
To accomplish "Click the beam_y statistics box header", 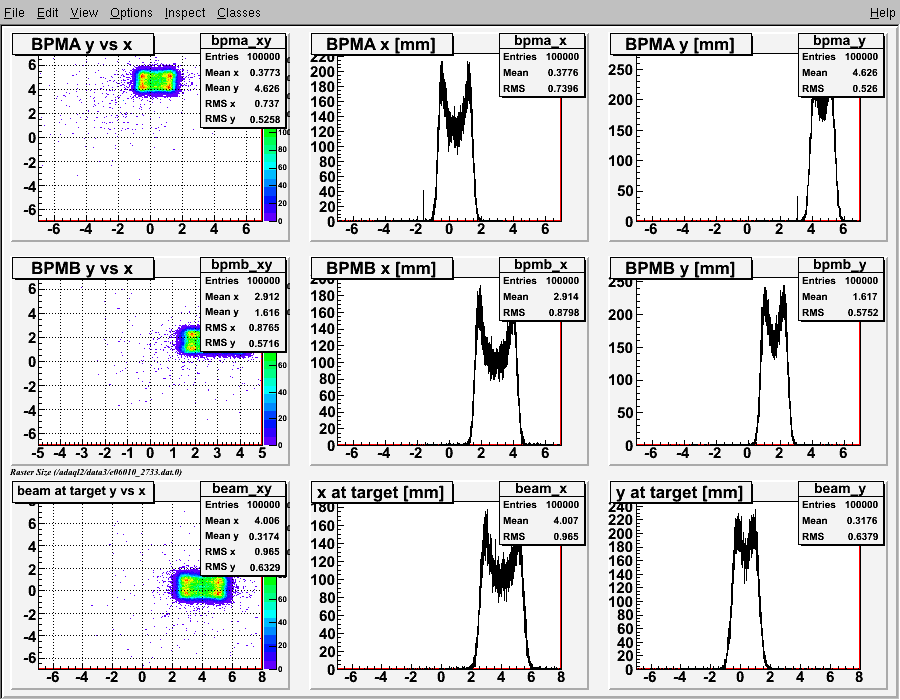I will (x=841, y=488).
